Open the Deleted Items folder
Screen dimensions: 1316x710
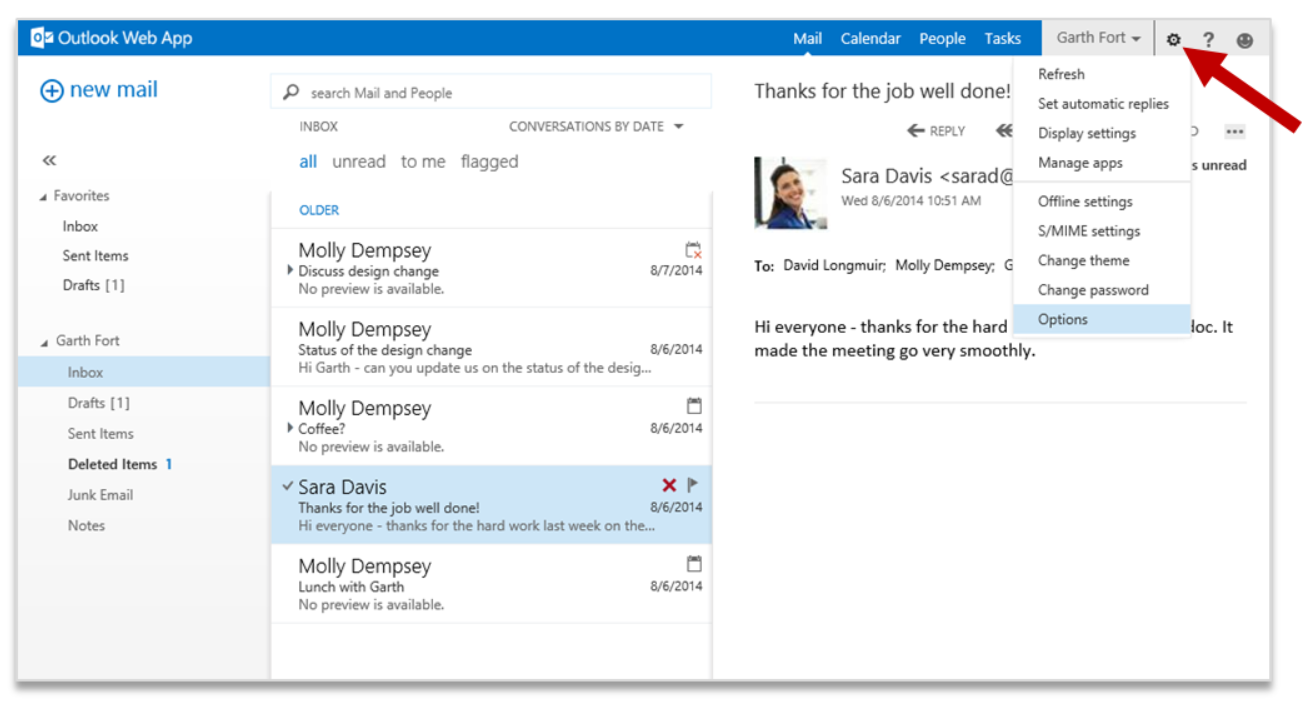(x=112, y=464)
